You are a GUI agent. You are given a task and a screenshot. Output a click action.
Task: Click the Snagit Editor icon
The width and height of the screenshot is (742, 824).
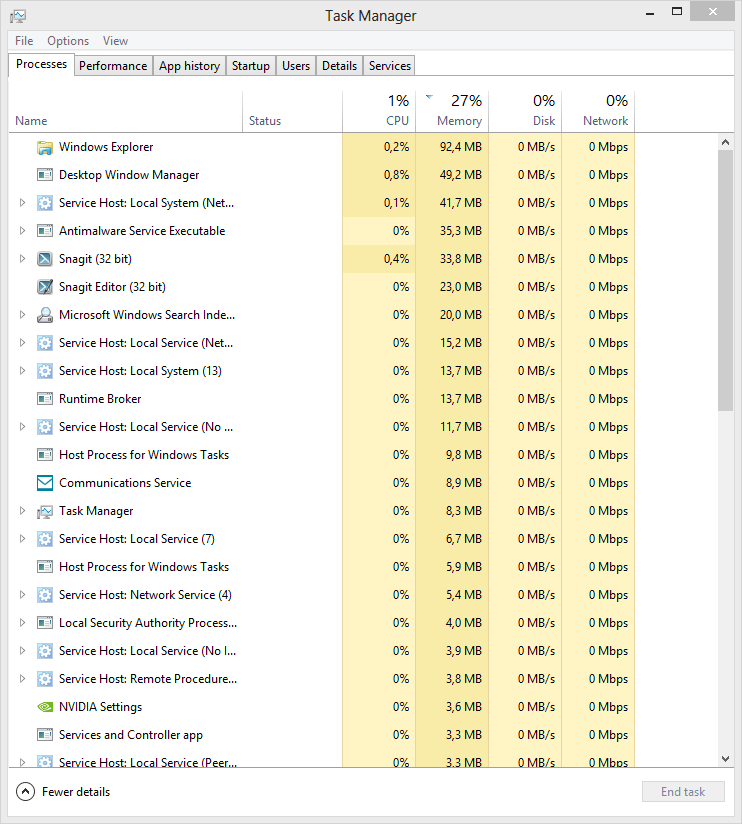coord(45,287)
